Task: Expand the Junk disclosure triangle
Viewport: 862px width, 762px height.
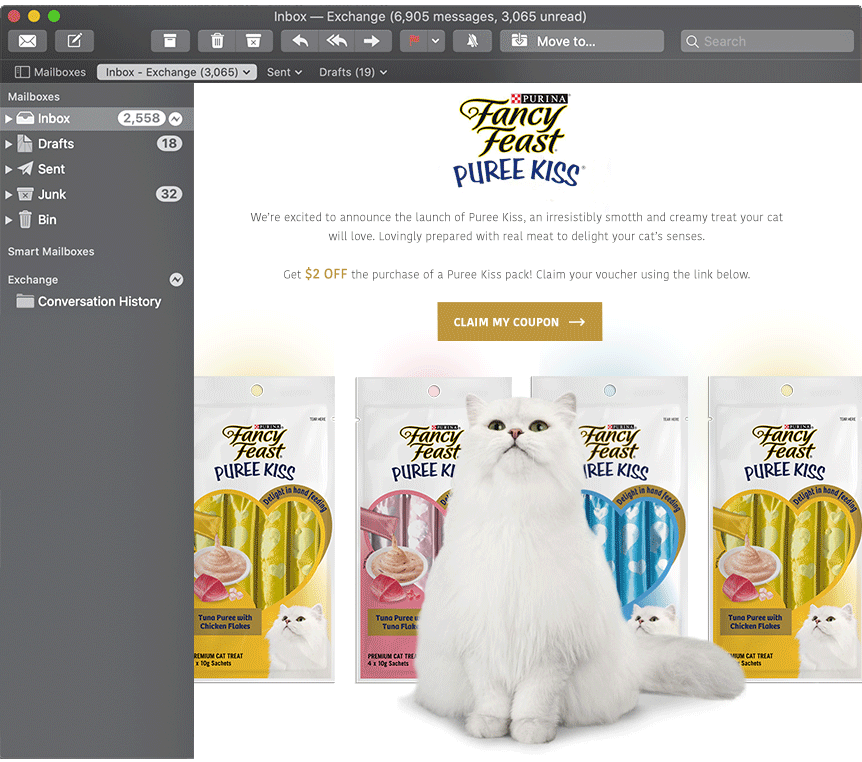Action: [8, 195]
